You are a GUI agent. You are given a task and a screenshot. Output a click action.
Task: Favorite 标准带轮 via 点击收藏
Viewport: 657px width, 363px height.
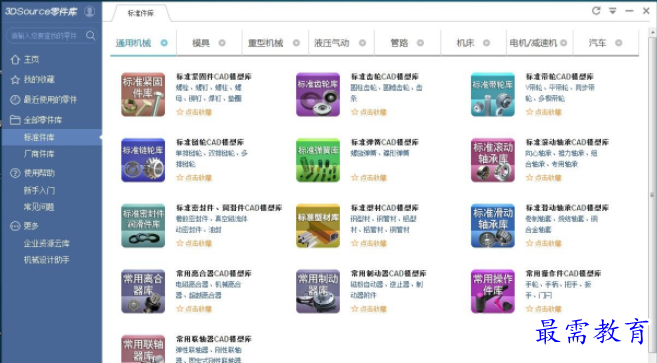click(543, 112)
